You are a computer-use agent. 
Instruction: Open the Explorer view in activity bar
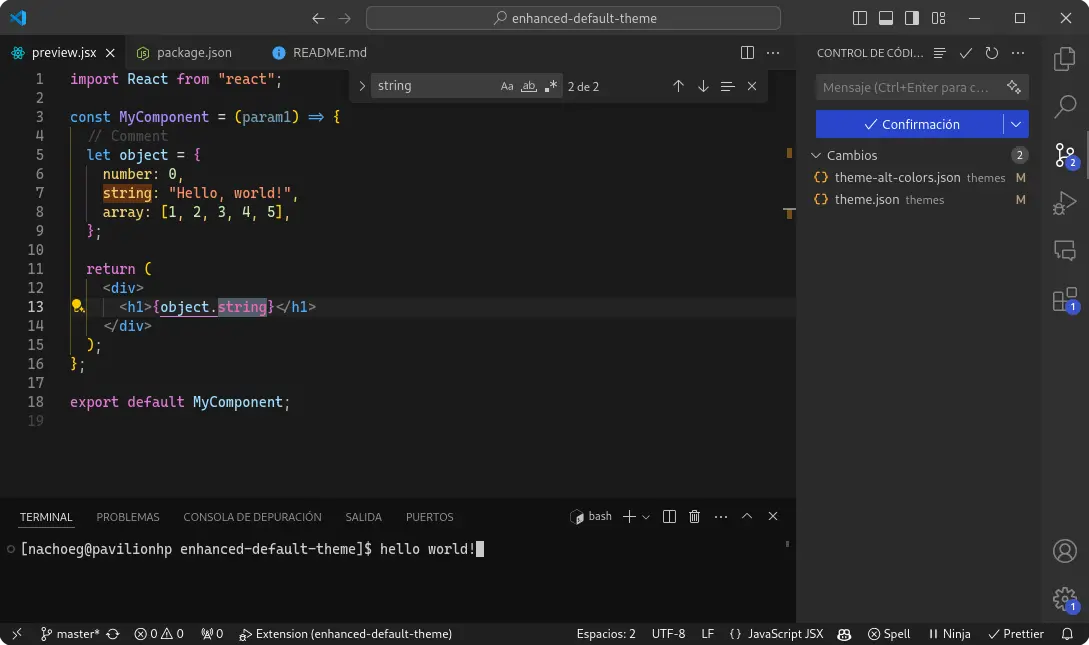point(1064,60)
